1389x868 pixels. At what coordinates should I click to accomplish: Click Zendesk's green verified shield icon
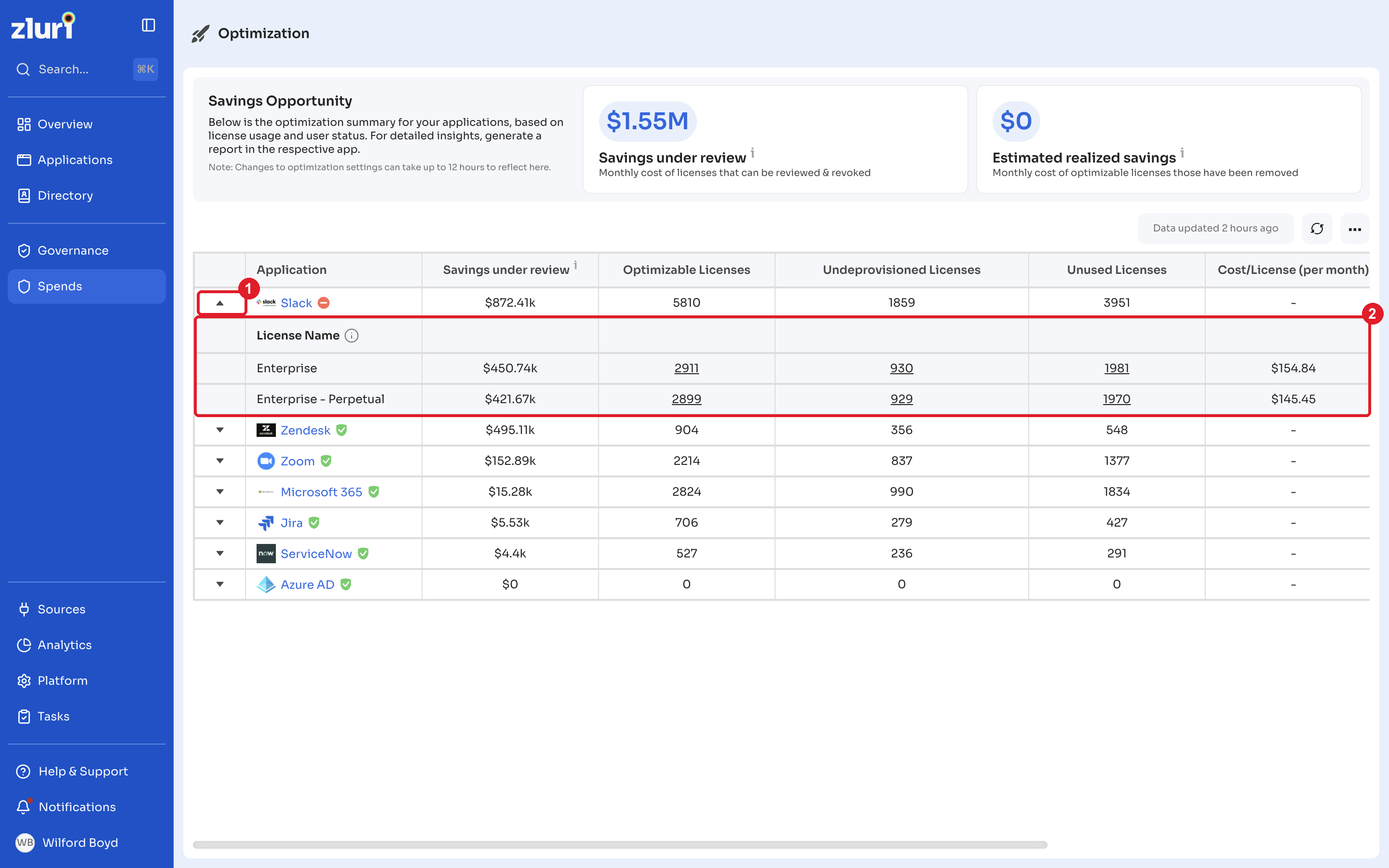click(341, 430)
